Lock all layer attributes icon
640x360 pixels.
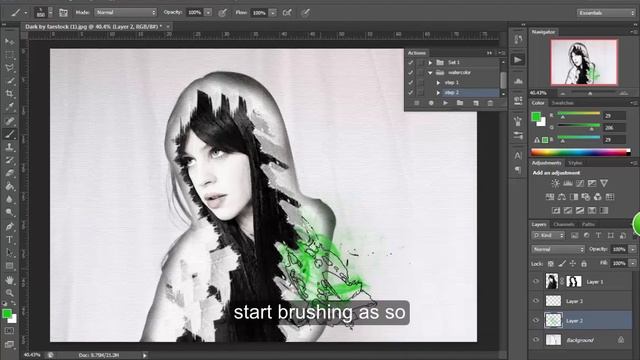(x=584, y=264)
